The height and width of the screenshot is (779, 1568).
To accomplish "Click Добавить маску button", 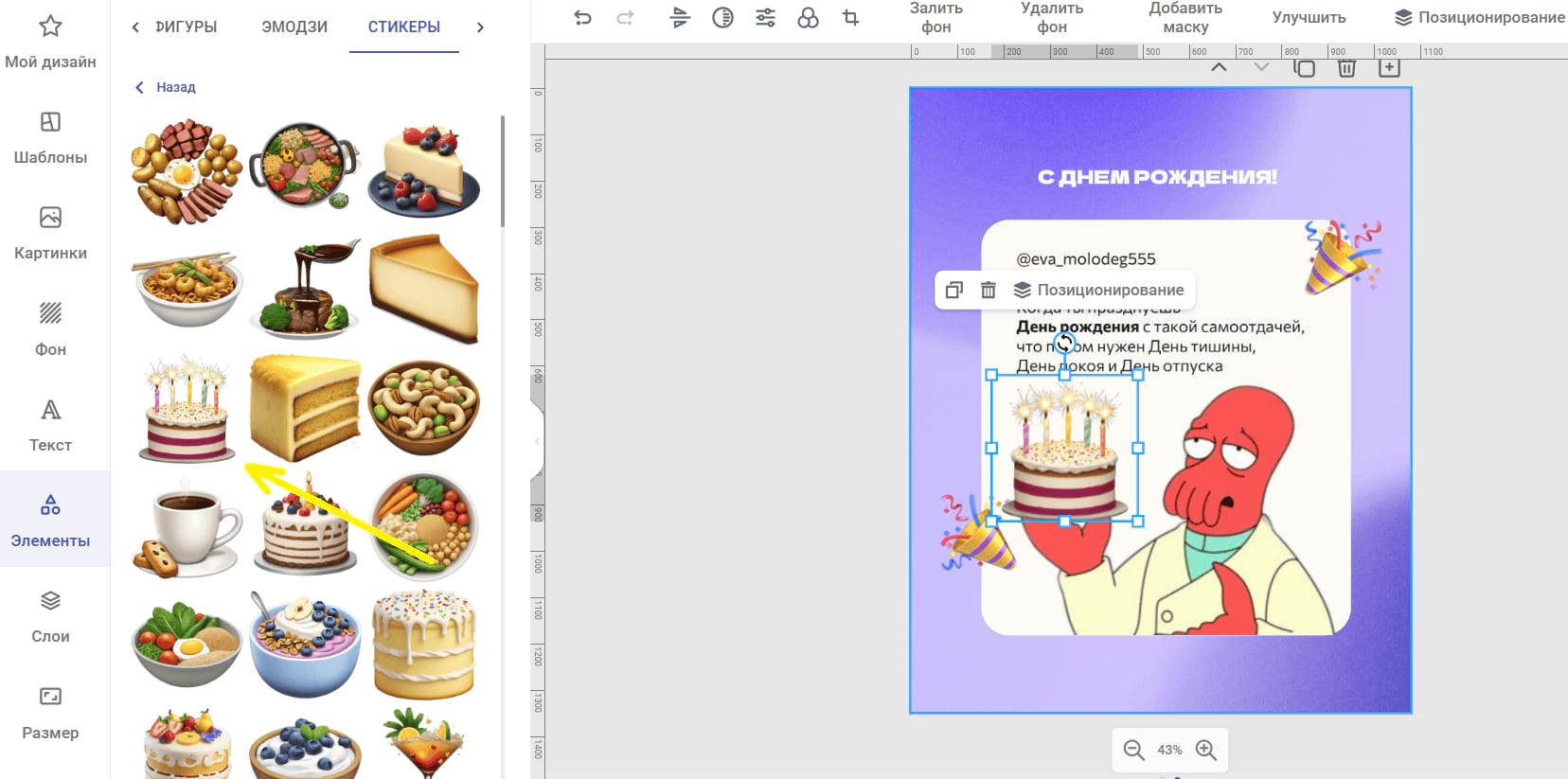I will (1185, 17).
